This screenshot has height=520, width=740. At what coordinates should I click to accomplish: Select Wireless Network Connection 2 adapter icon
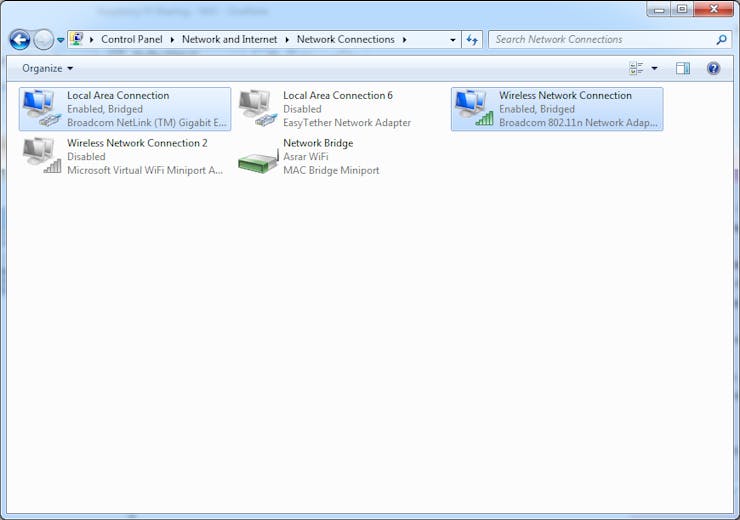(x=42, y=156)
